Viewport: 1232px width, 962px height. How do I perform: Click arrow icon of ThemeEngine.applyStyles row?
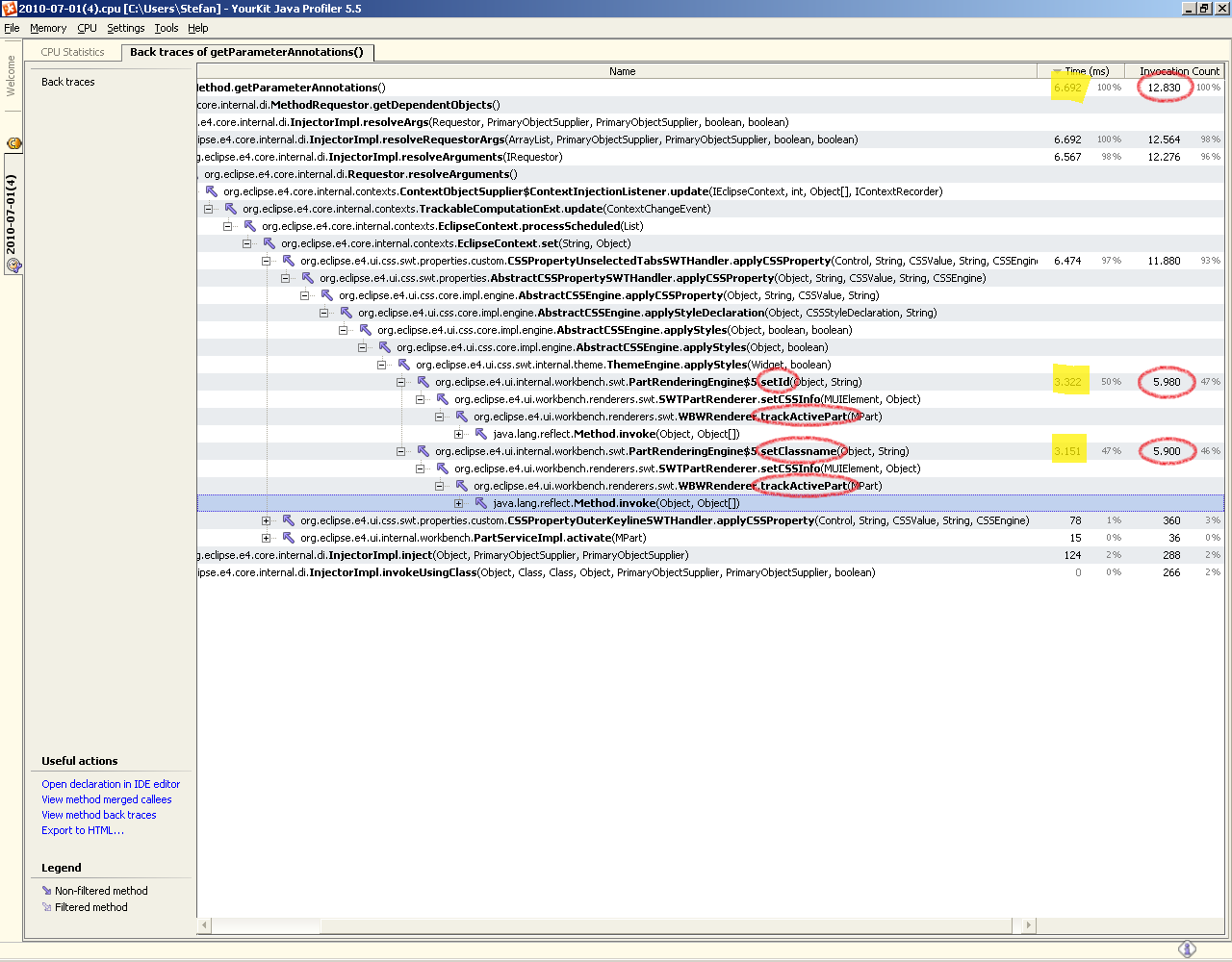tap(404, 365)
